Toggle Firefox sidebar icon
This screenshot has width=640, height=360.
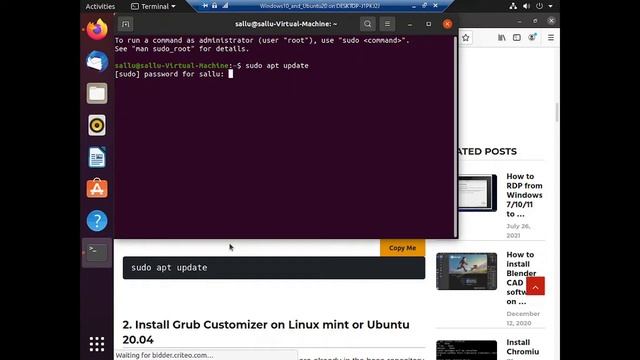(517, 38)
